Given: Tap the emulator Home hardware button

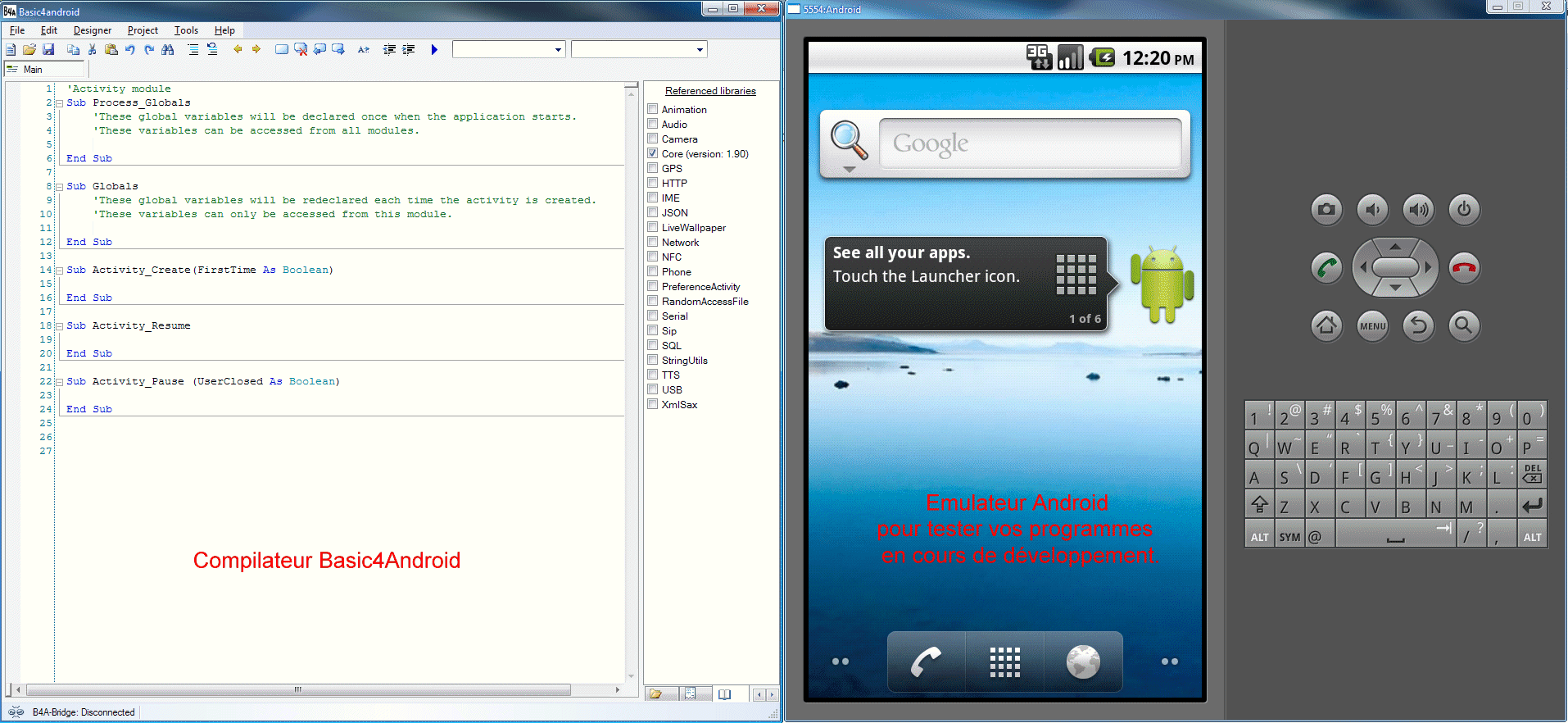Looking at the screenshot, I should [x=1326, y=326].
